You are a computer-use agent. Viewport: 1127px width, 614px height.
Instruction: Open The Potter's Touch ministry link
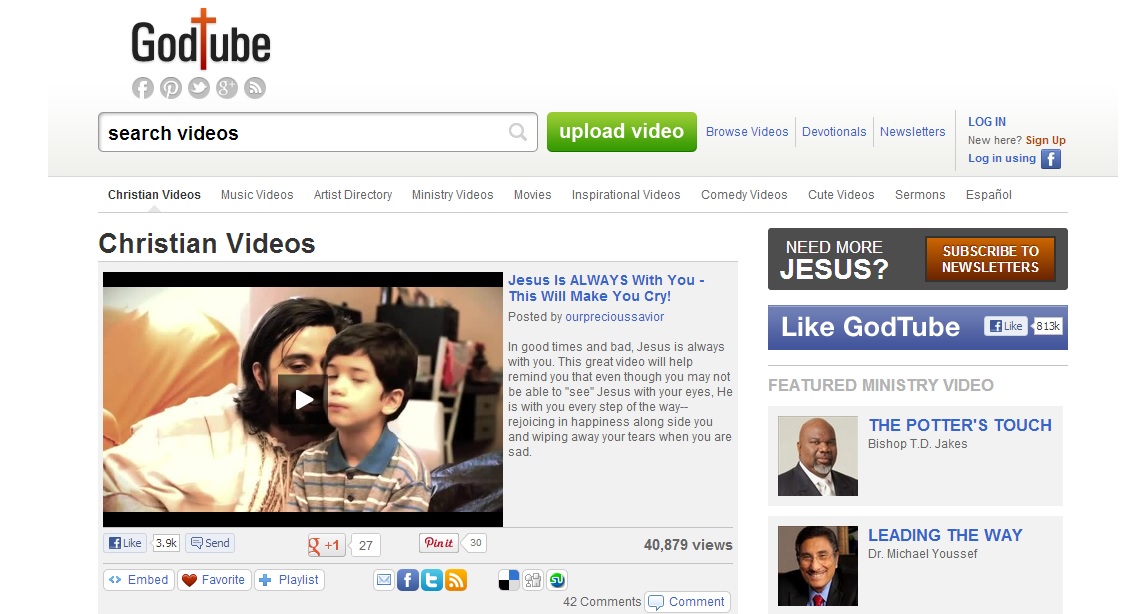click(960, 425)
